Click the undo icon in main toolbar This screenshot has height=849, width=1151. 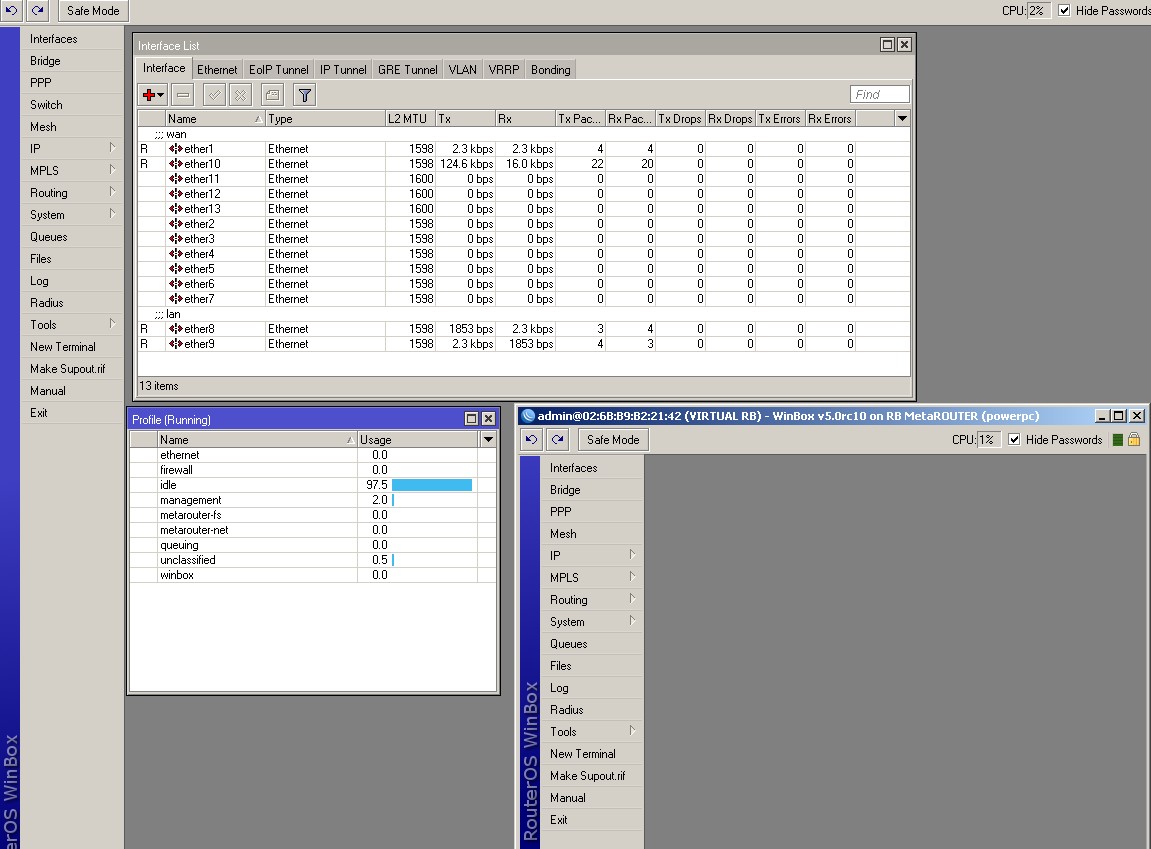click(11, 10)
